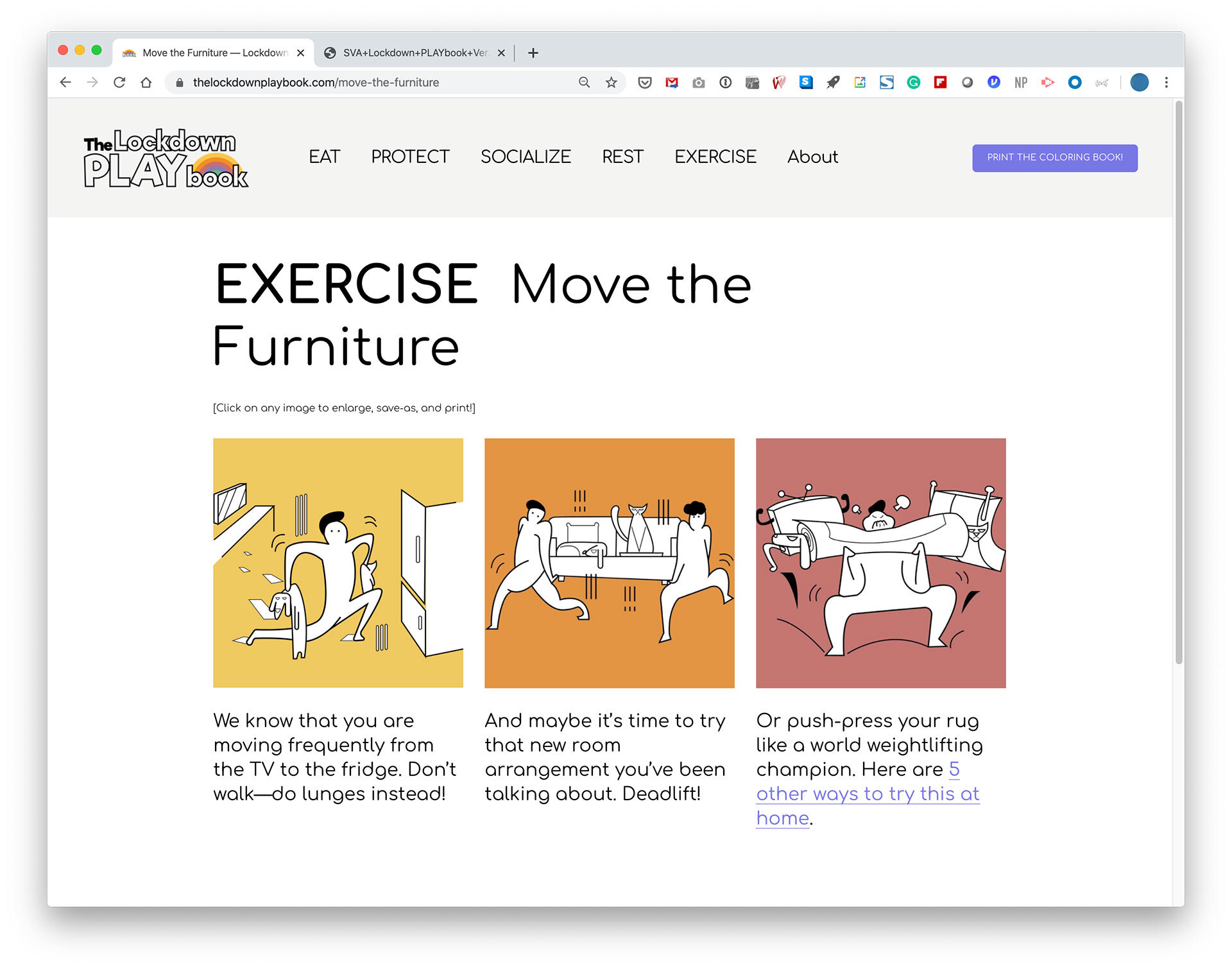Enlarge the yellow lunges illustration
This screenshot has height=969, width=1232.
pyautogui.click(x=338, y=563)
